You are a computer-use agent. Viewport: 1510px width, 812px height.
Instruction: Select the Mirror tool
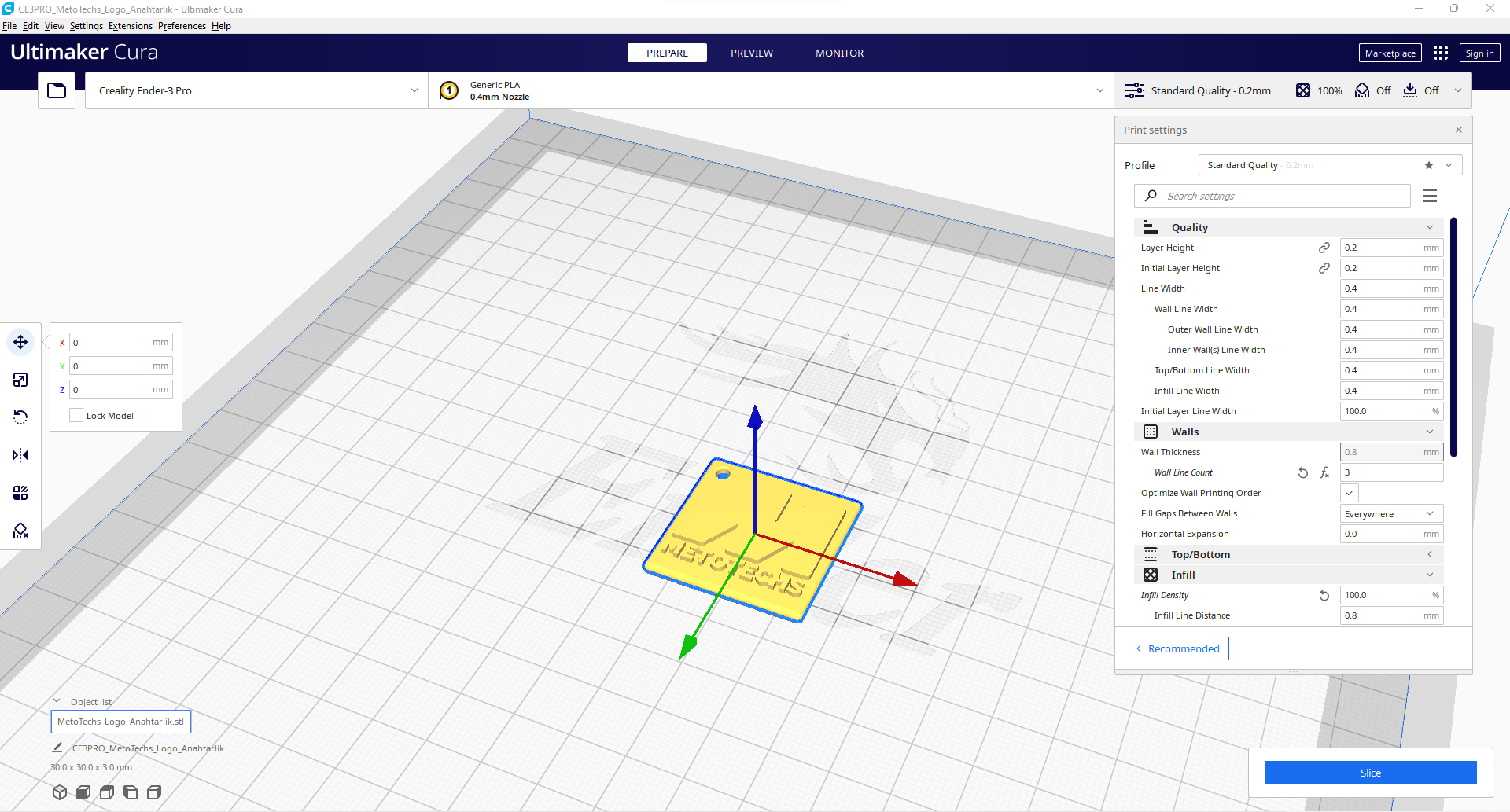click(20, 455)
